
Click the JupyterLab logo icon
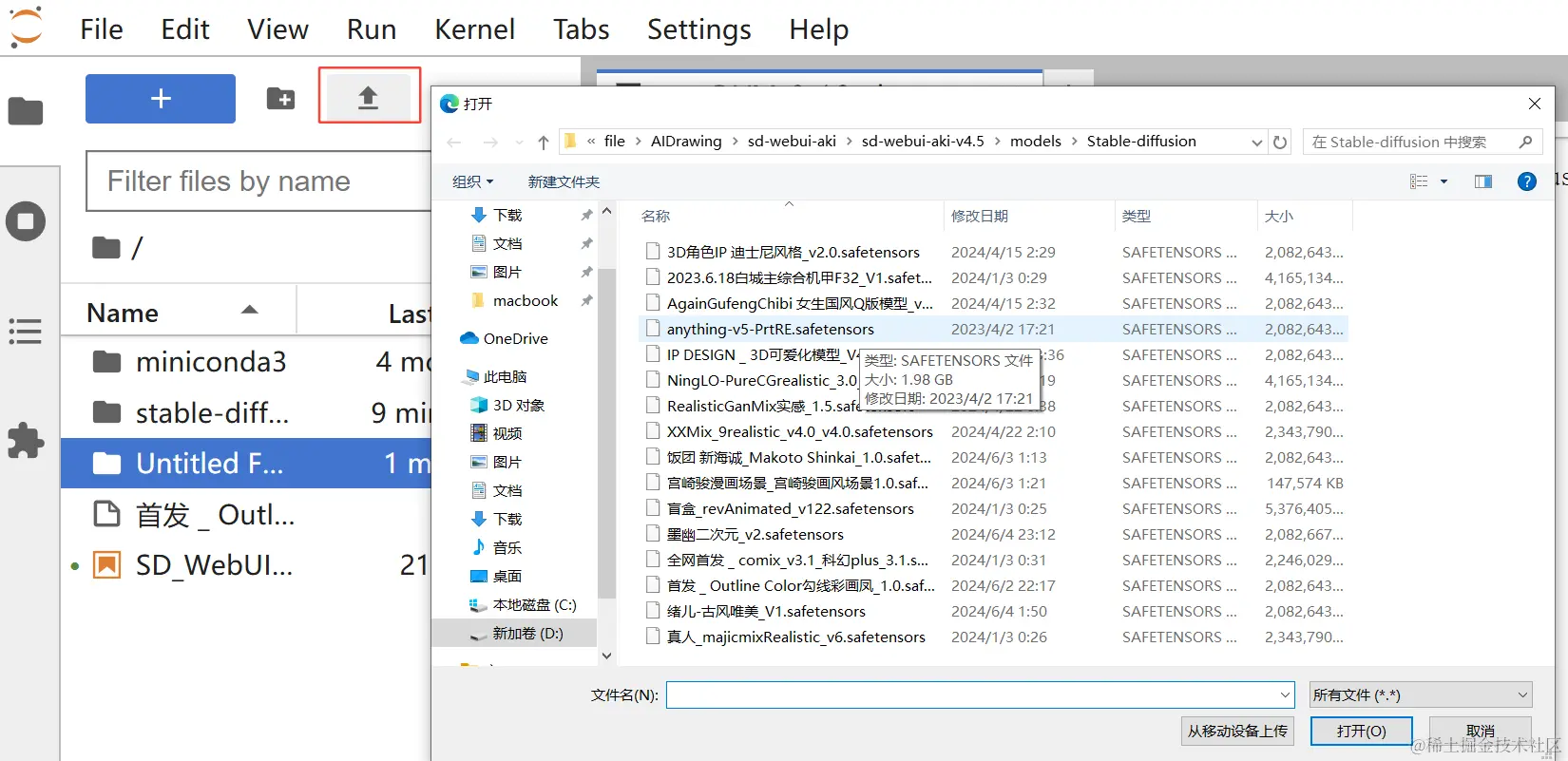click(26, 27)
